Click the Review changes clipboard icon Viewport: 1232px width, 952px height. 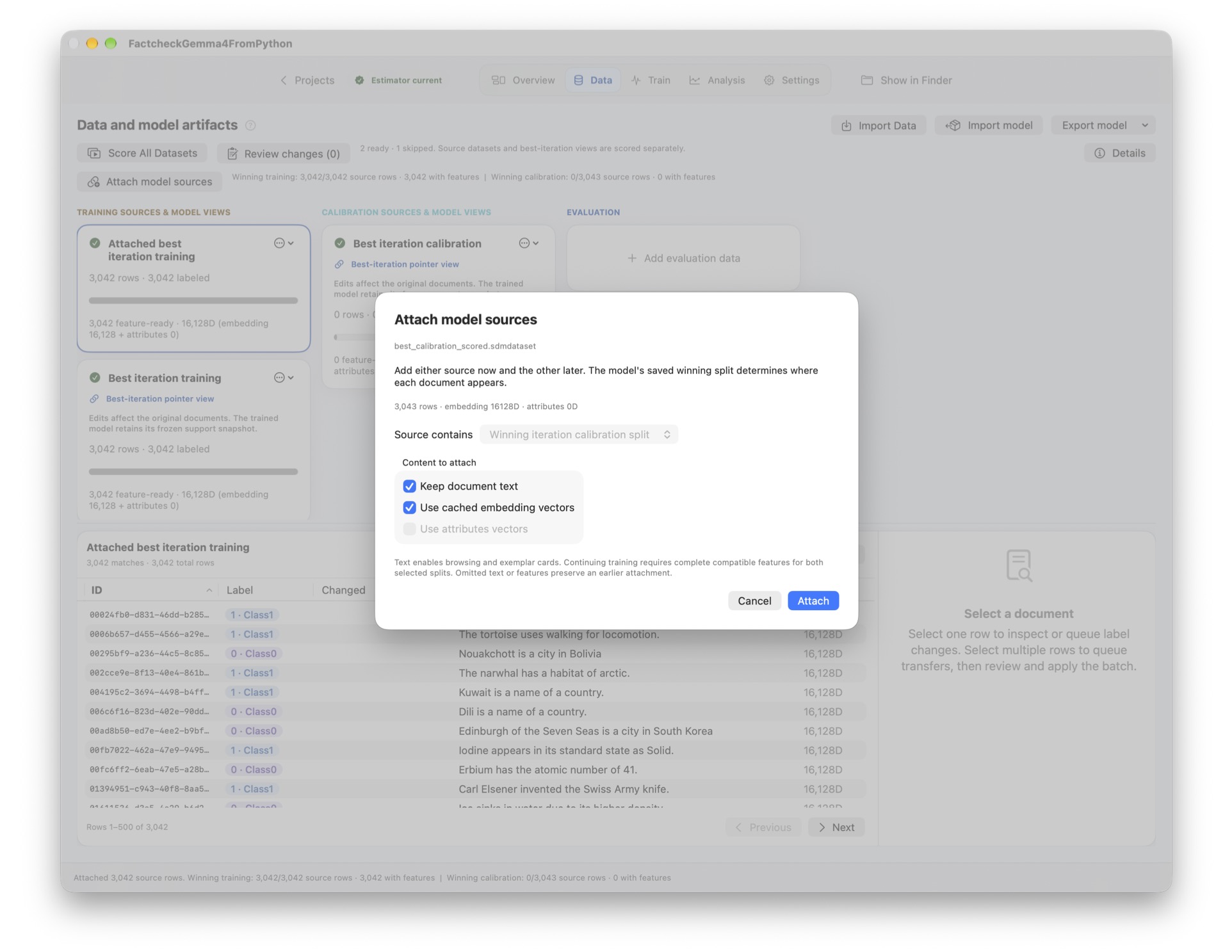232,154
